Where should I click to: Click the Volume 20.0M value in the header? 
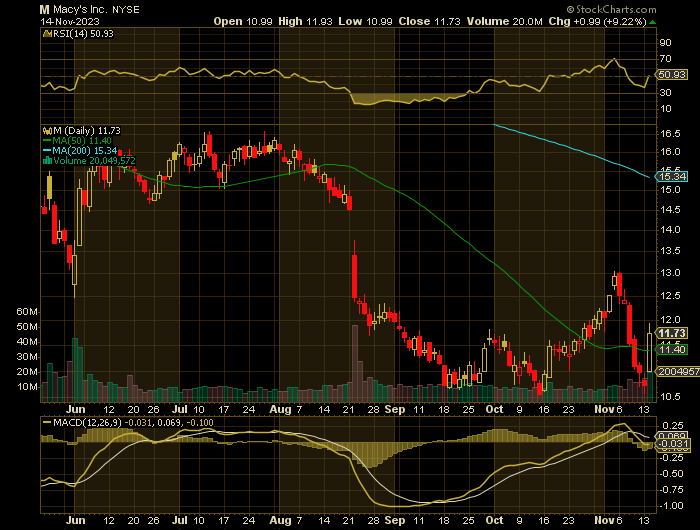coord(505,21)
